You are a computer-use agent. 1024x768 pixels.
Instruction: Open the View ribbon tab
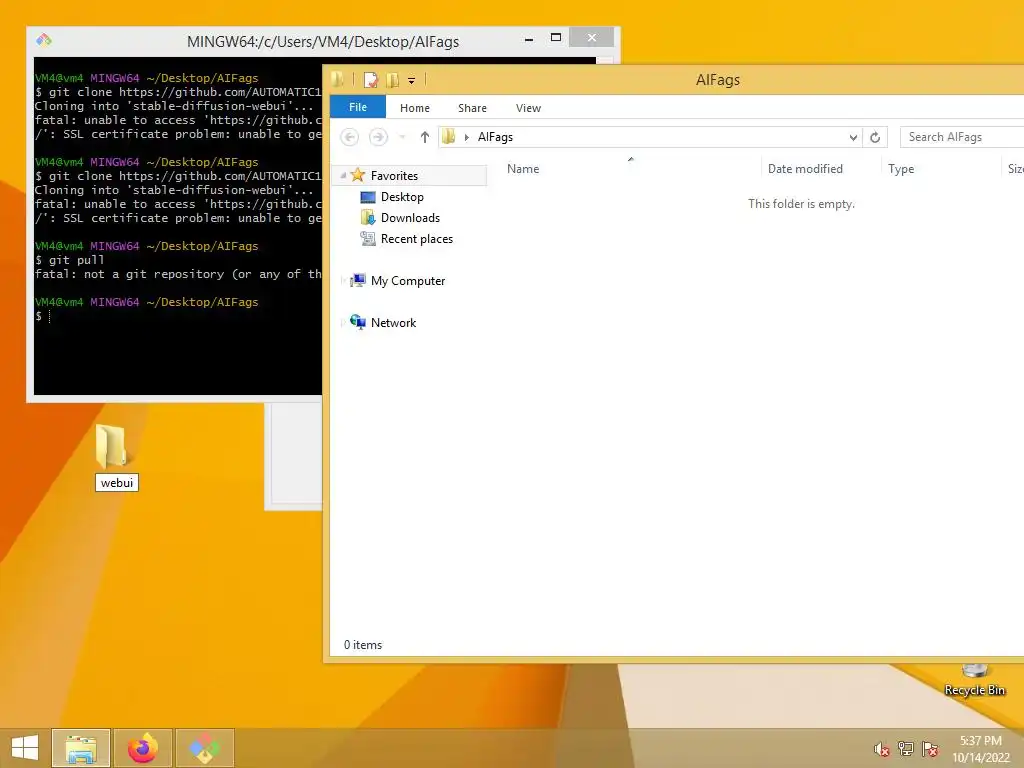(528, 108)
